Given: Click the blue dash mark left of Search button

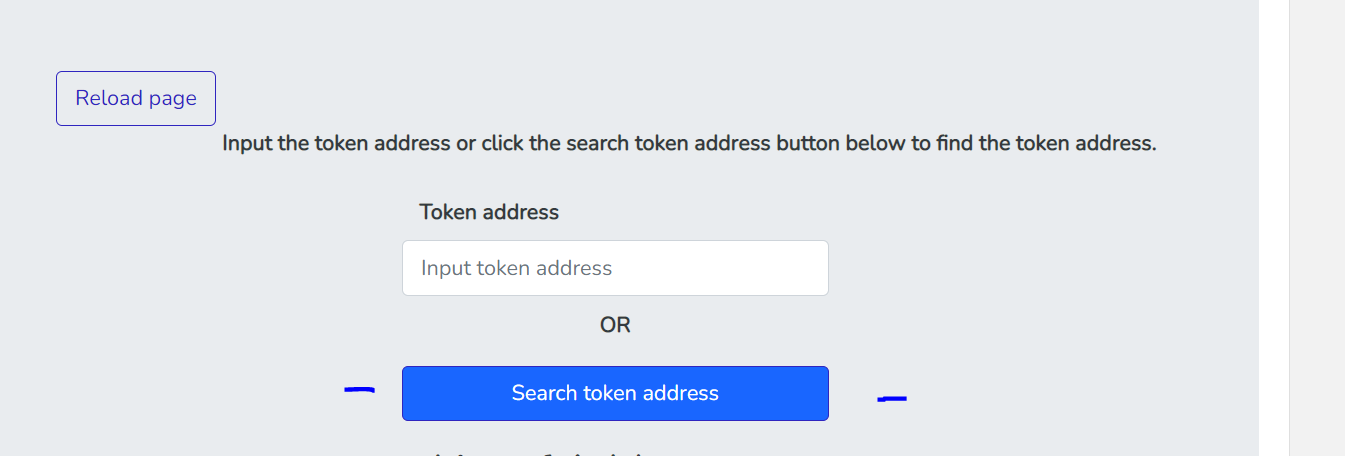Looking at the screenshot, I should [359, 389].
